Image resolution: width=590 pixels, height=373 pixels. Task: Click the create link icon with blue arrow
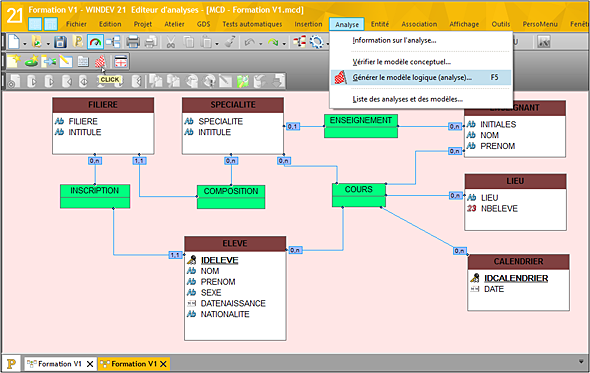click(x=49, y=61)
